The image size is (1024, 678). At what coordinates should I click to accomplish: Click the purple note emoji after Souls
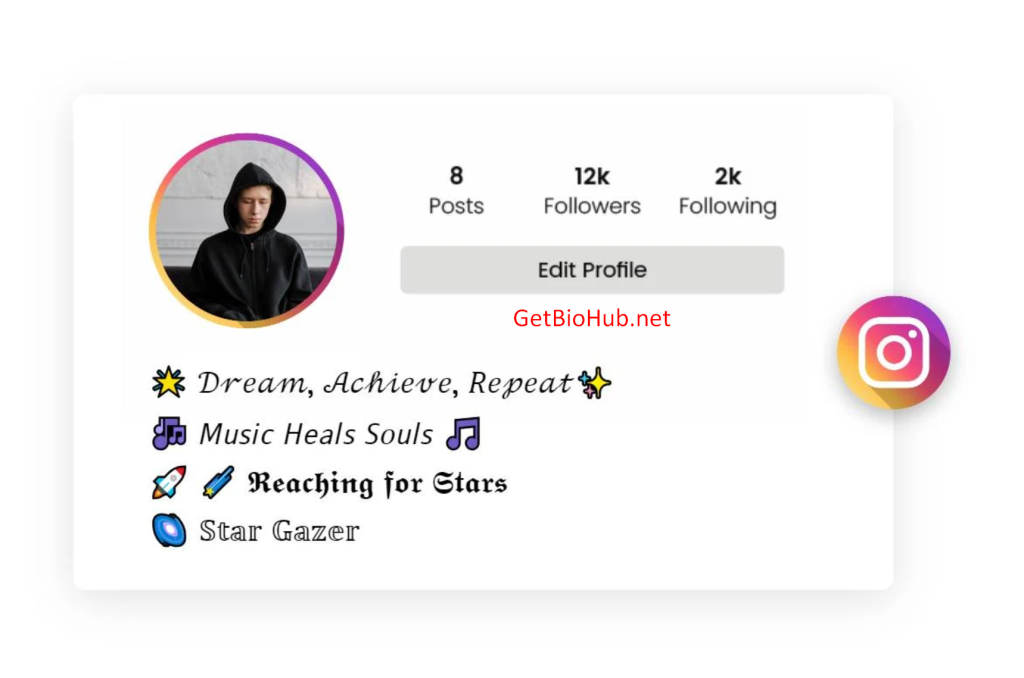(x=464, y=434)
